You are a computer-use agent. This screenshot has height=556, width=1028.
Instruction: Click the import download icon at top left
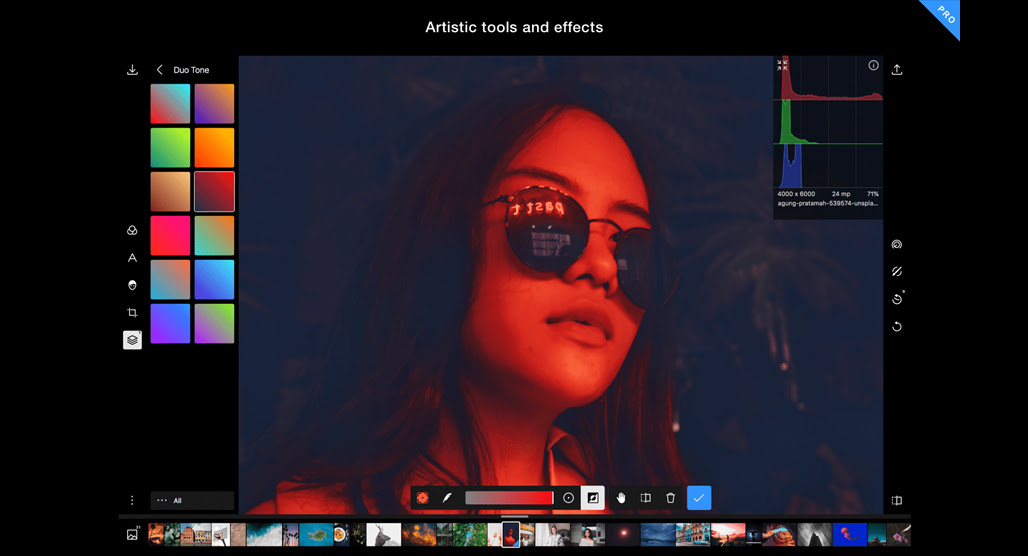pyautogui.click(x=132, y=70)
